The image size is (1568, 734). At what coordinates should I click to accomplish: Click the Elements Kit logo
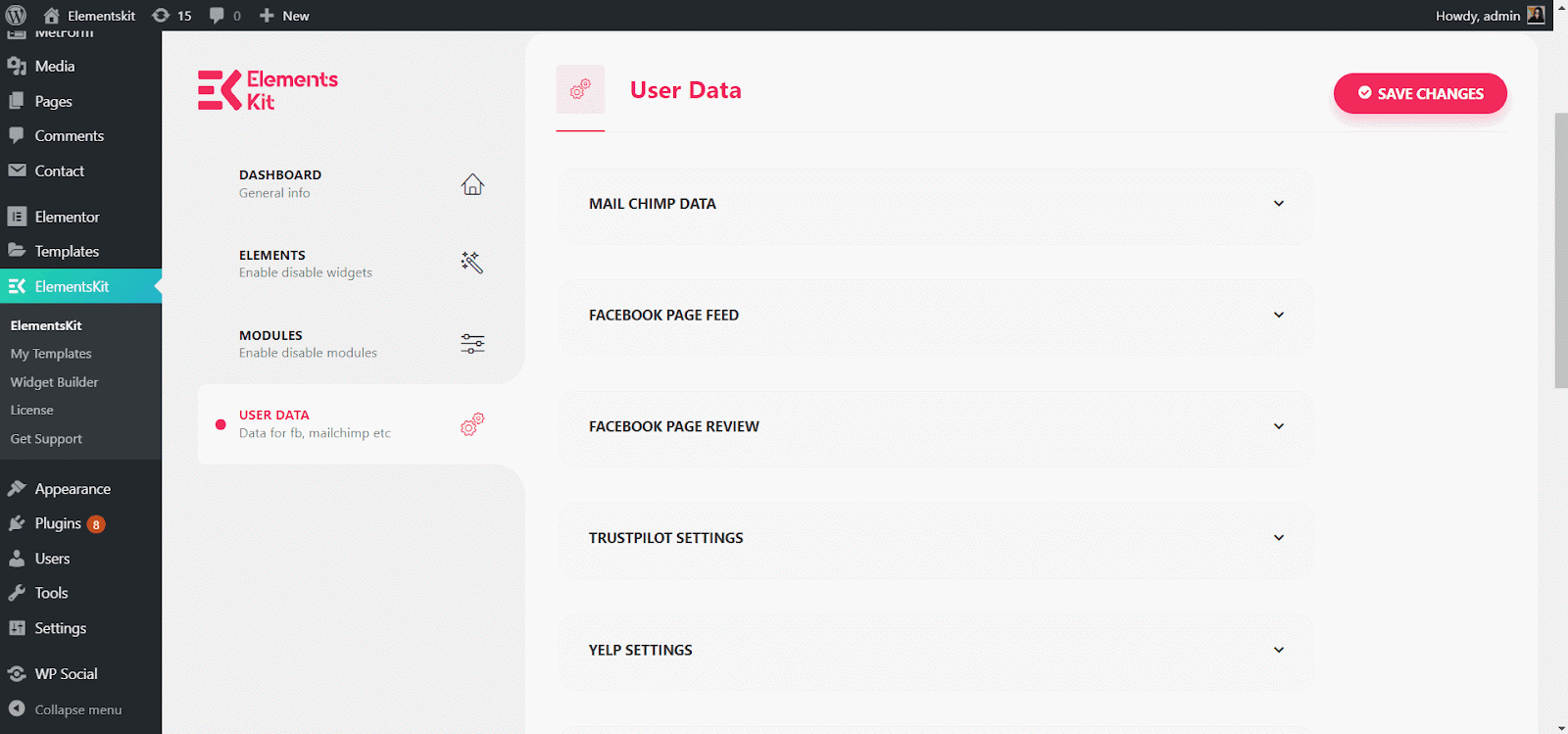(x=268, y=90)
